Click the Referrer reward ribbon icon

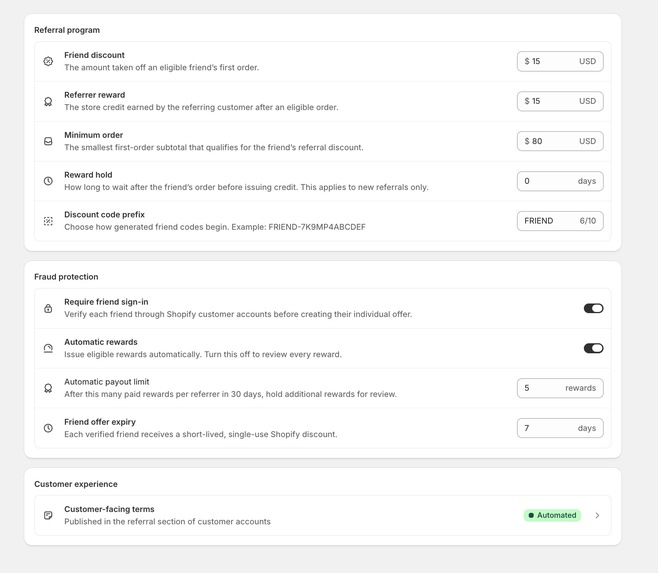pos(48,101)
